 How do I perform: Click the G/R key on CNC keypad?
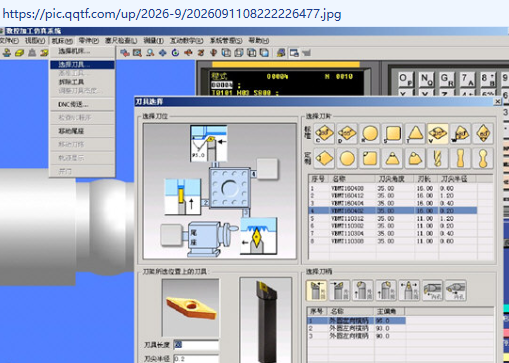[447, 79]
